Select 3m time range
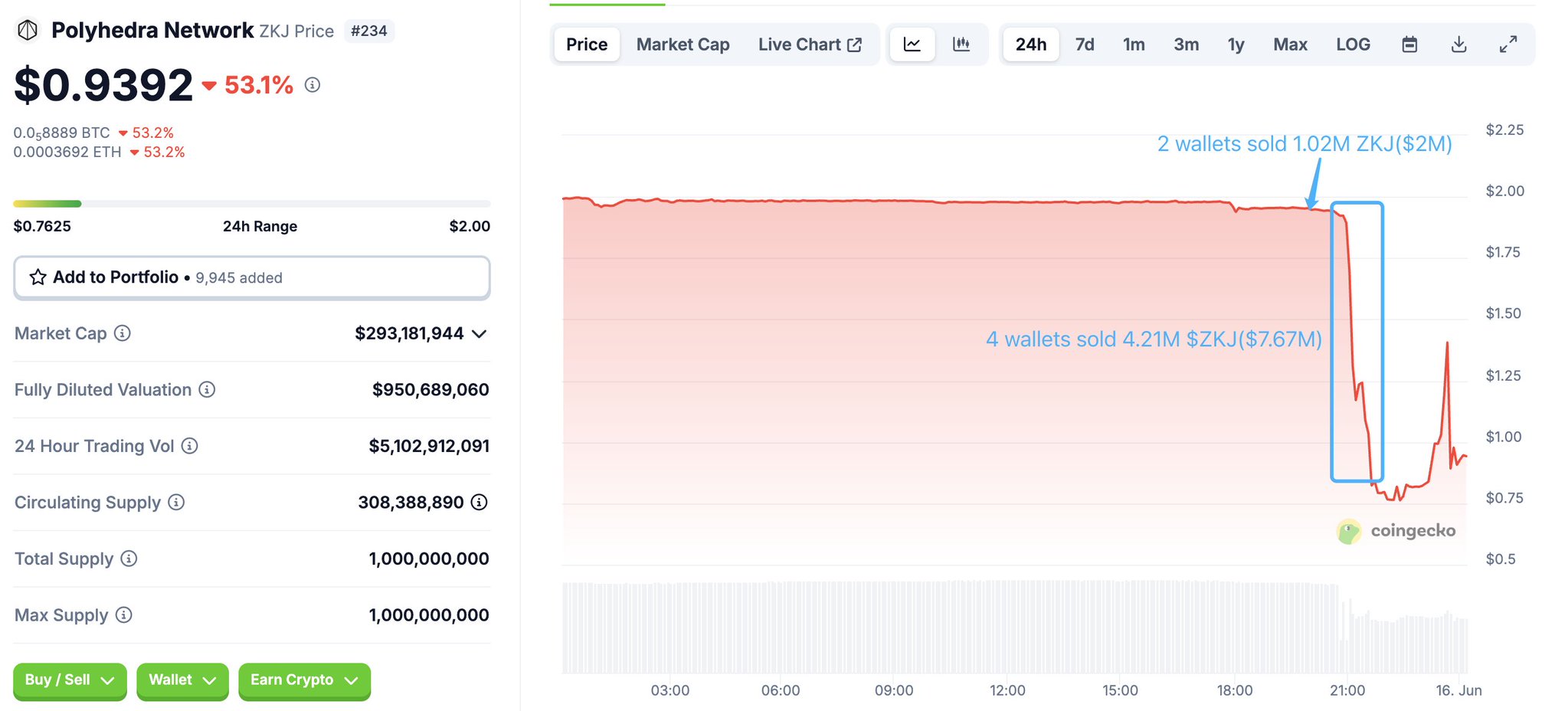 coord(1186,44)
